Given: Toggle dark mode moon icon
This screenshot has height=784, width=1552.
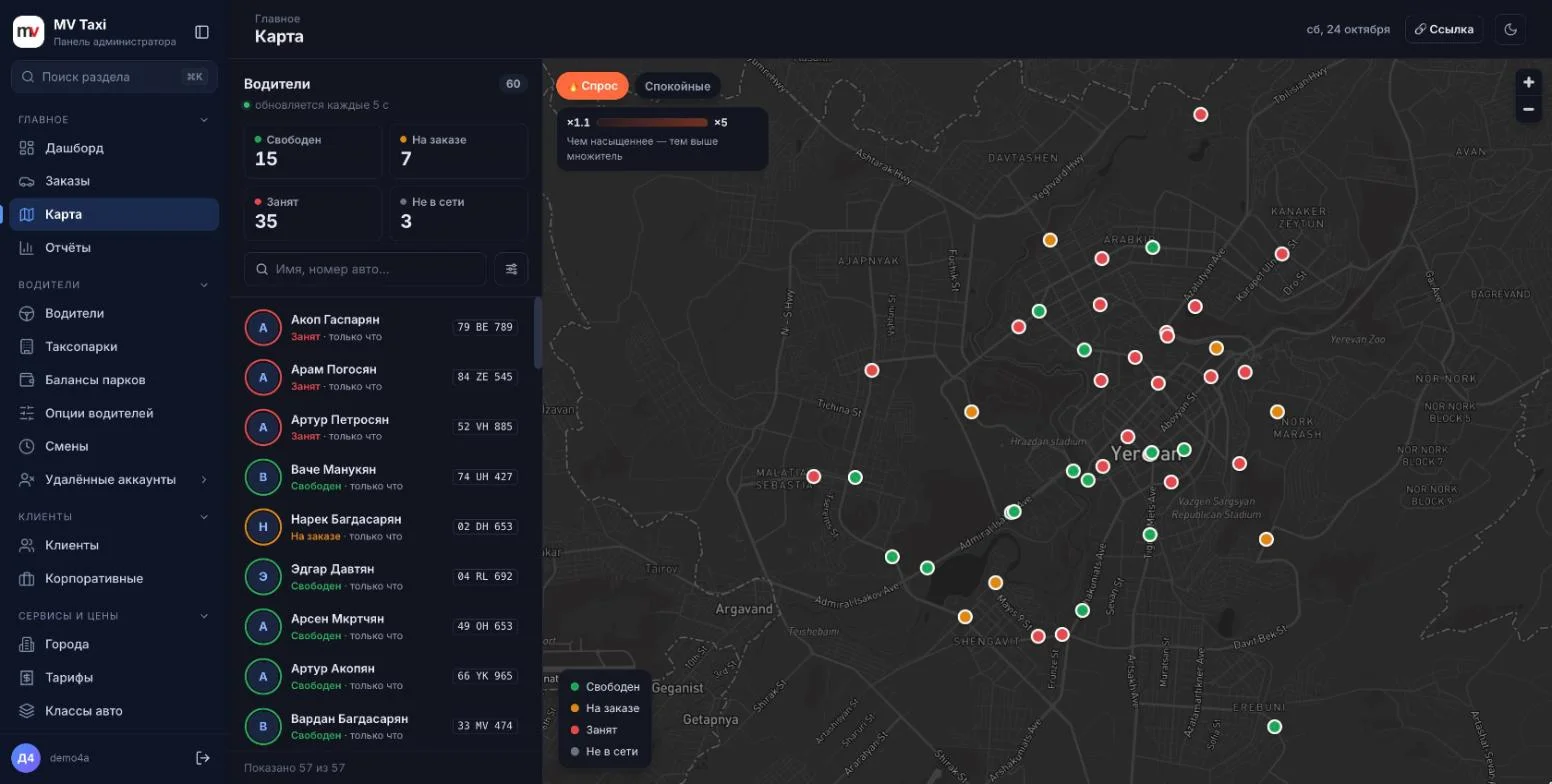Looking at the screenshot, I should [1511, 30].
